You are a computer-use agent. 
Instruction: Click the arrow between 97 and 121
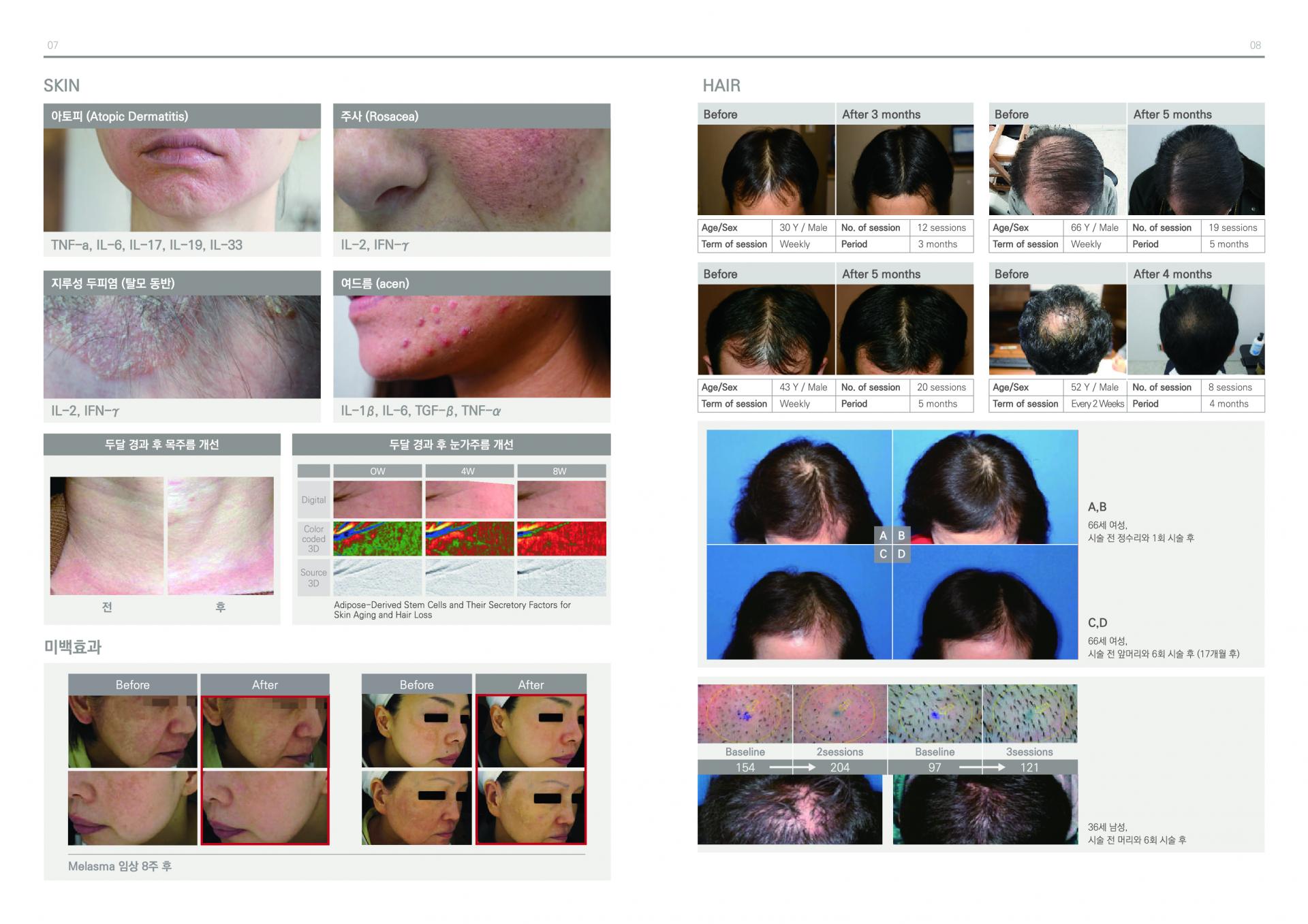click(982, 767)
